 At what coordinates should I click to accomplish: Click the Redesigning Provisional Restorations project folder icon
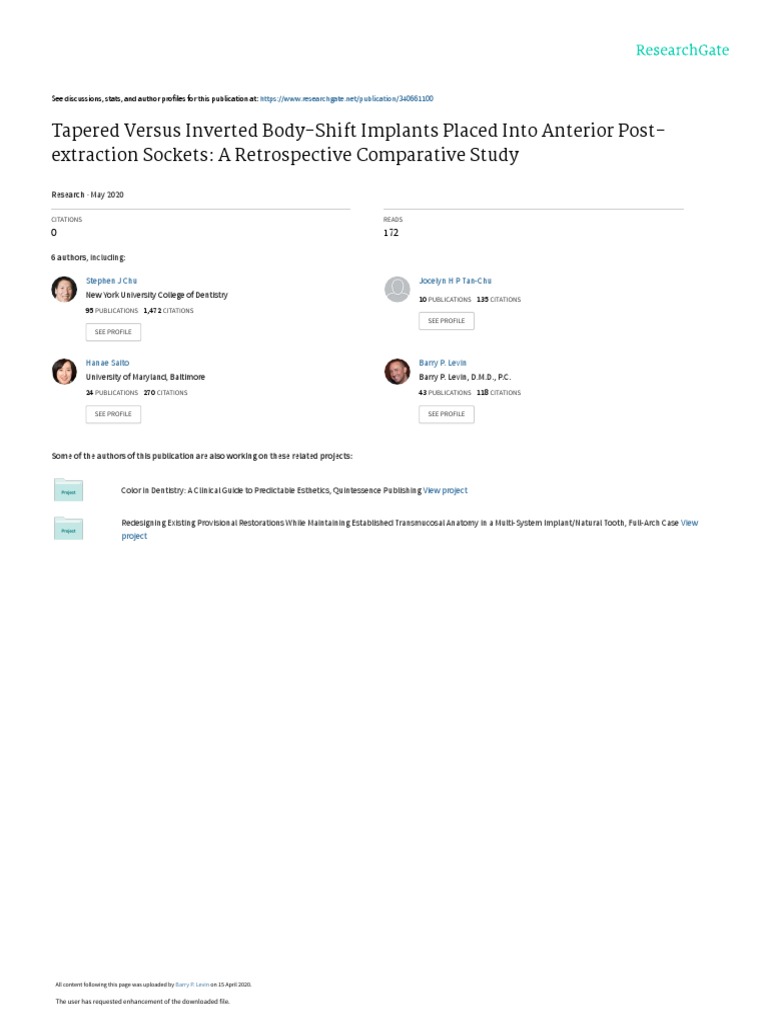[68, 528]
